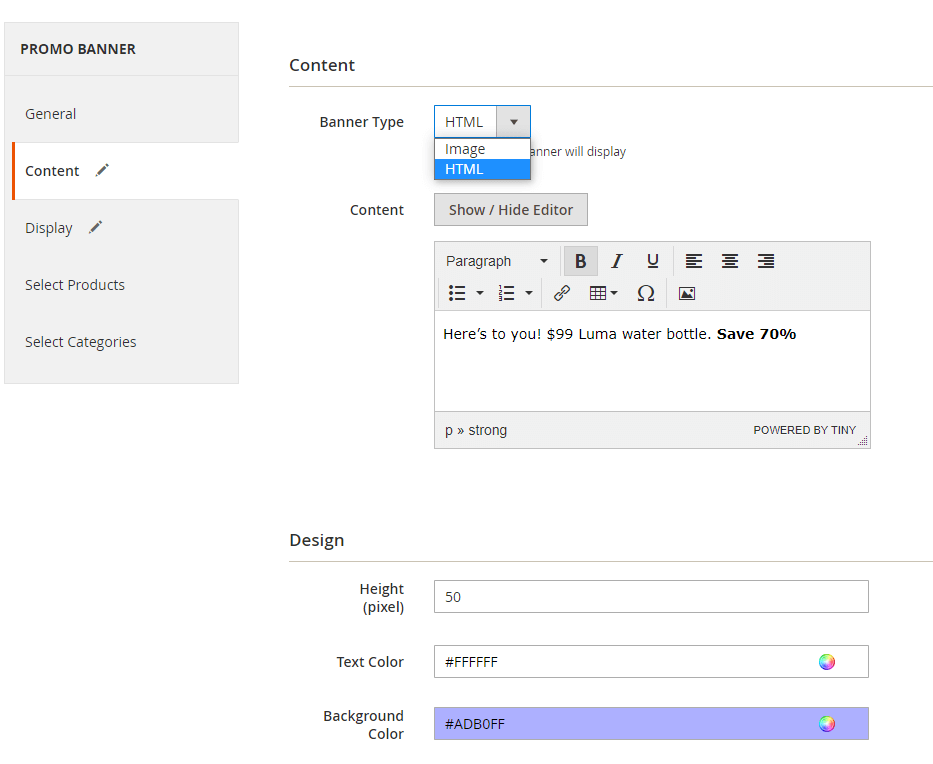Click into the Height (pixel) field
The image size is (933, 764).
click(651, 596)
